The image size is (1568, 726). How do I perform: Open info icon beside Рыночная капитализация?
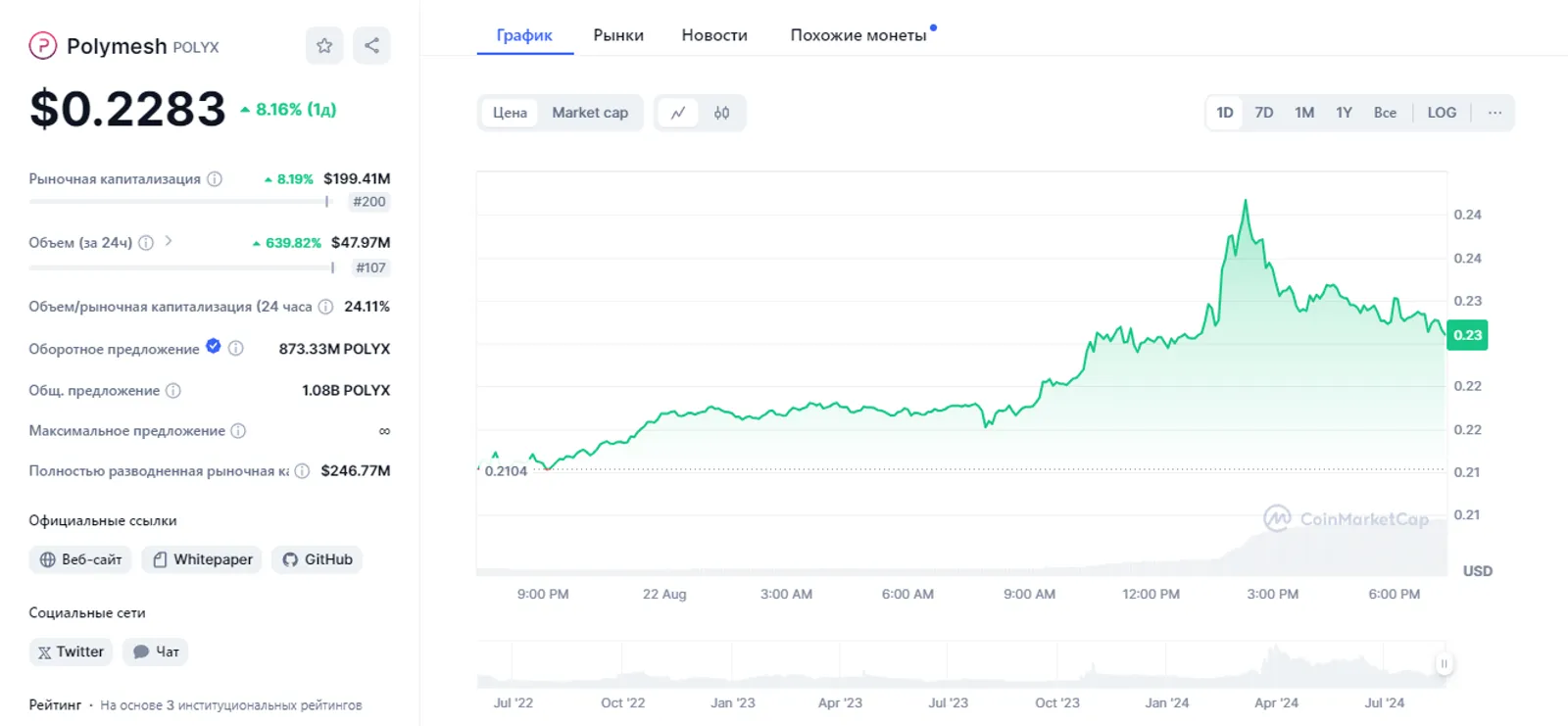coord(215,179)
